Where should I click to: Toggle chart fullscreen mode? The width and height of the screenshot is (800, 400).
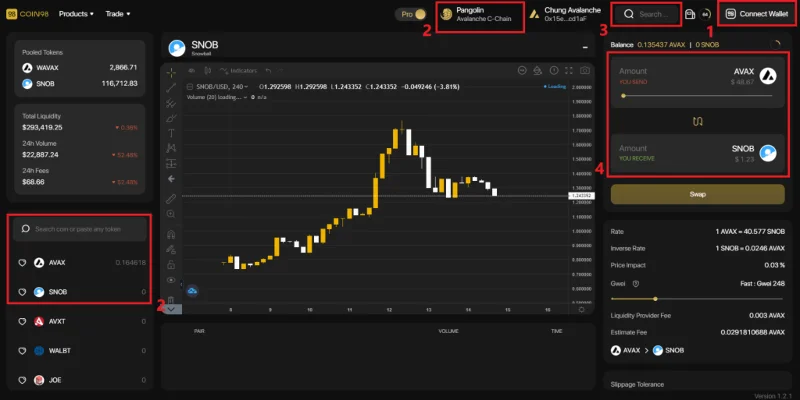[x=569, y=70]
